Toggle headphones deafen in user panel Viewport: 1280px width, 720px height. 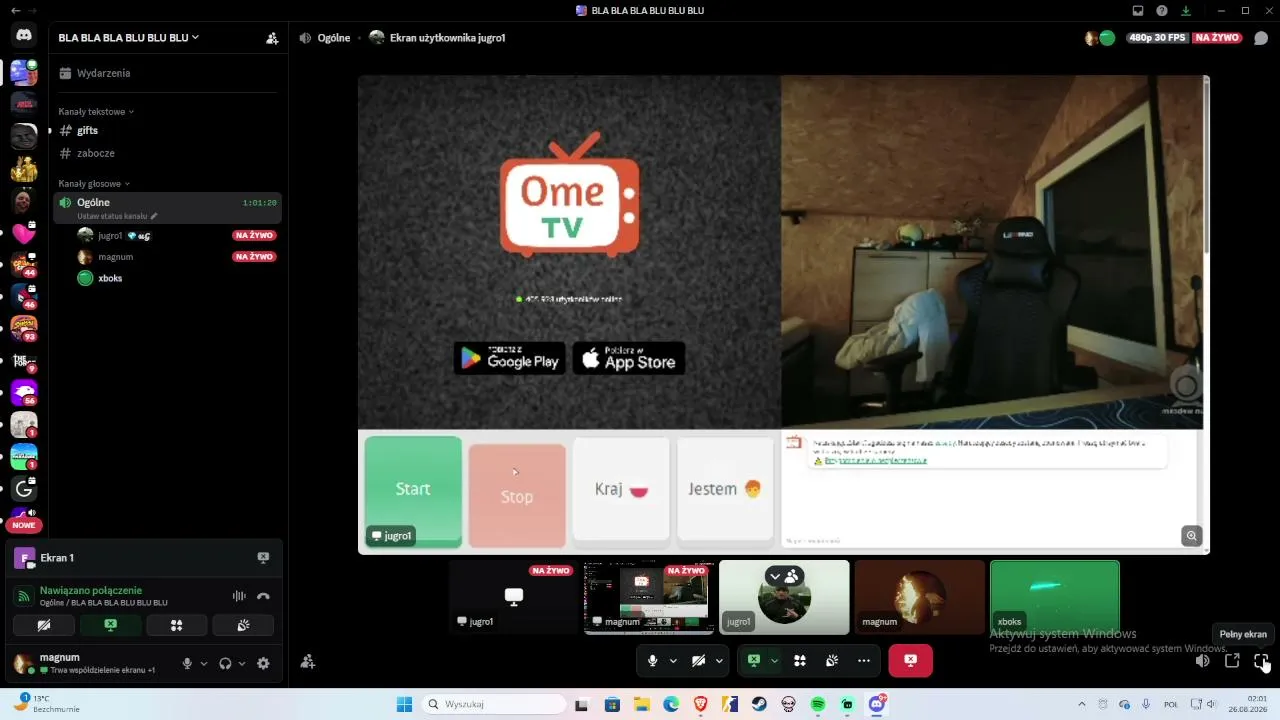click(225, 663)
